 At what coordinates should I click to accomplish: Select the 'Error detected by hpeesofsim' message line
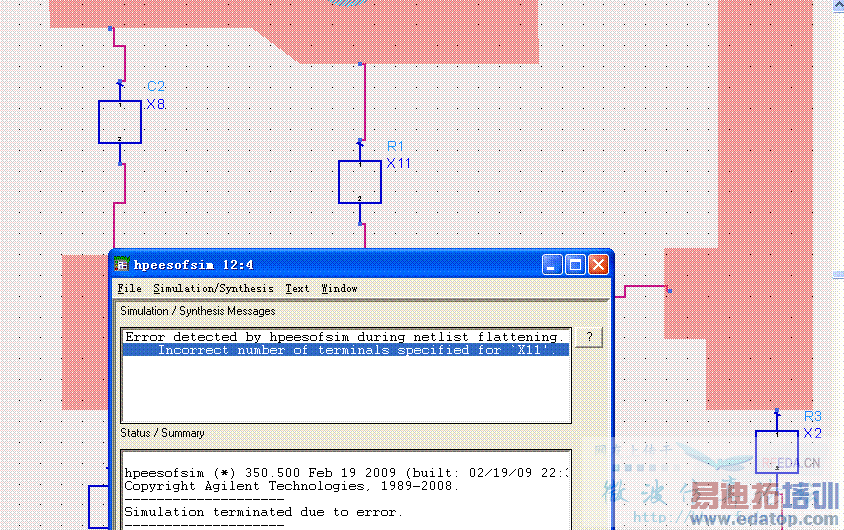point(346,337)
